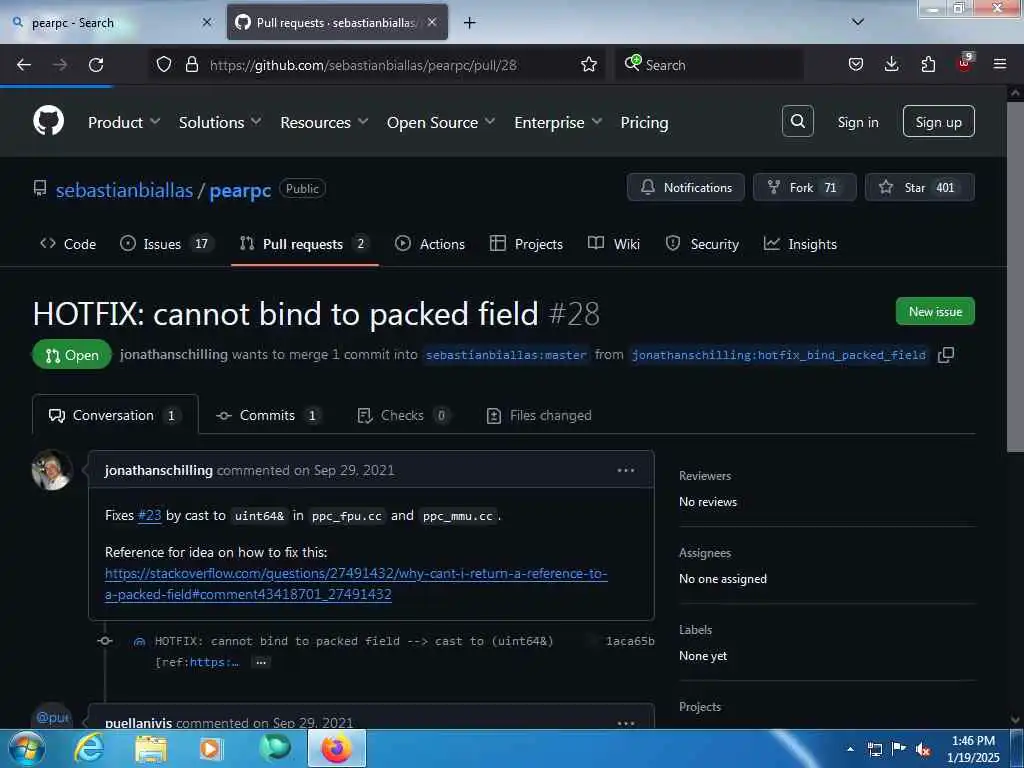Open puellanivis comment options ellipsis
Viewport: 1024px width, 768px height.
click(x=626, y=722)
